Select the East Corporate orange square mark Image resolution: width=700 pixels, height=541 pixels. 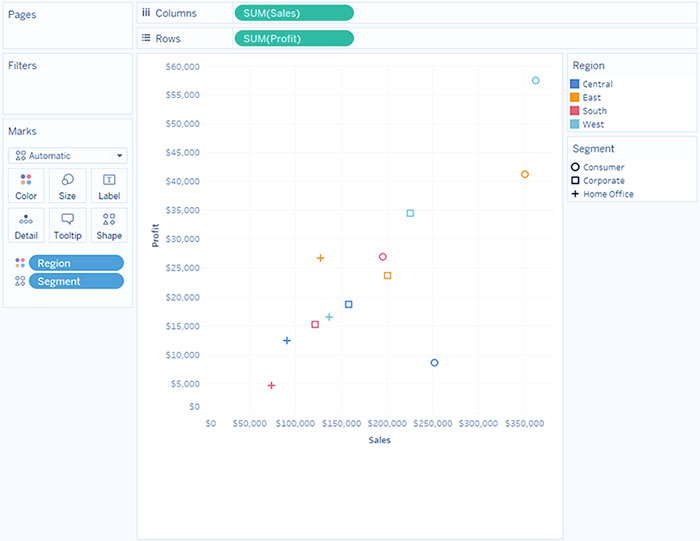pyautogui.click(x=388, y=275)
